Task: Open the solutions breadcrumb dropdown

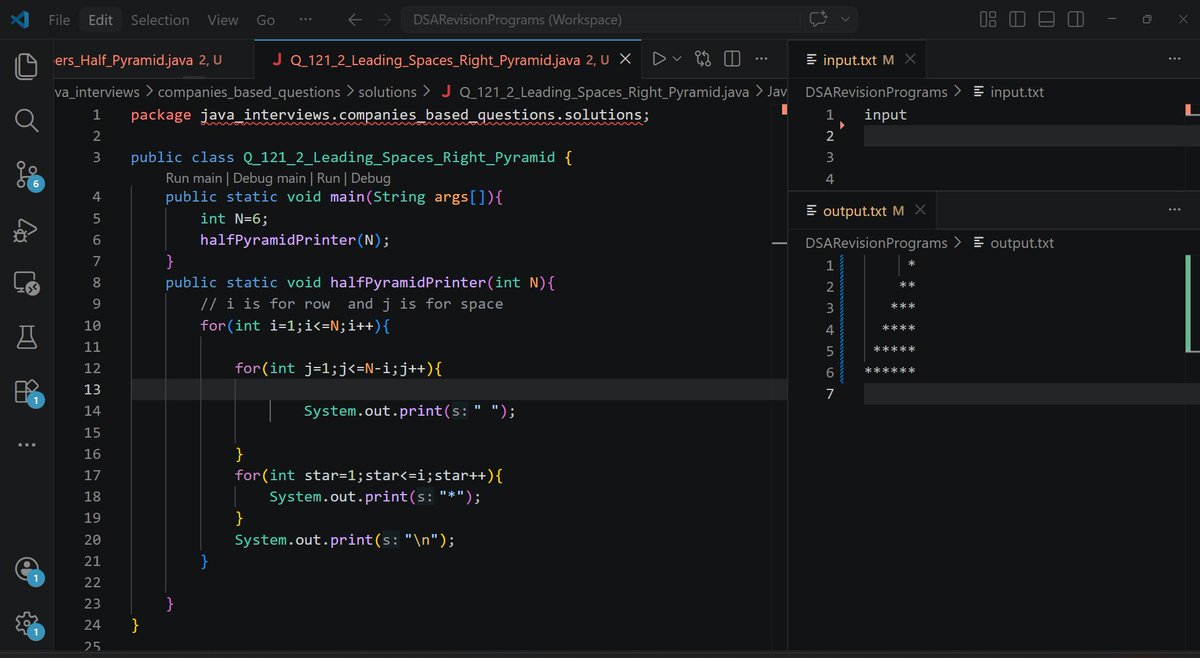Action: (x=387, y=92)
